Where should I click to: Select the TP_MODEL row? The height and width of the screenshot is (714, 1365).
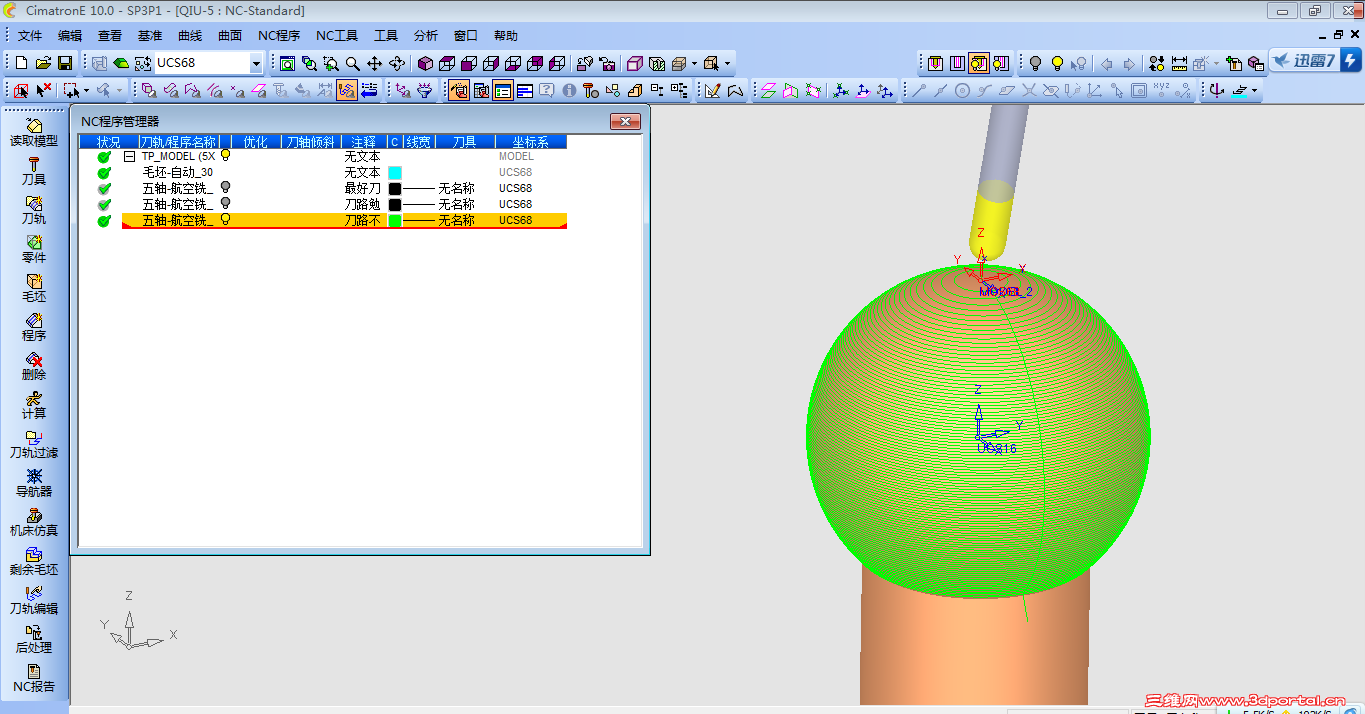(x=323, y=156)
